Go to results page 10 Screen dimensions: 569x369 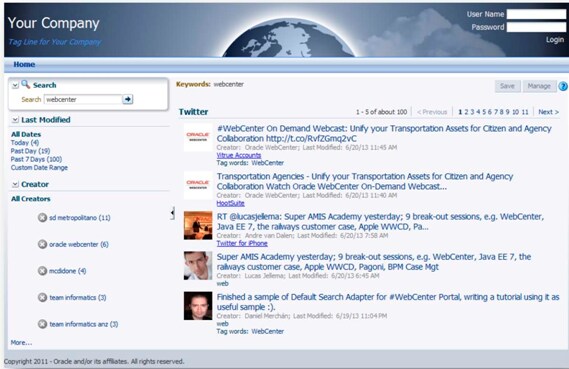[515, 112]
